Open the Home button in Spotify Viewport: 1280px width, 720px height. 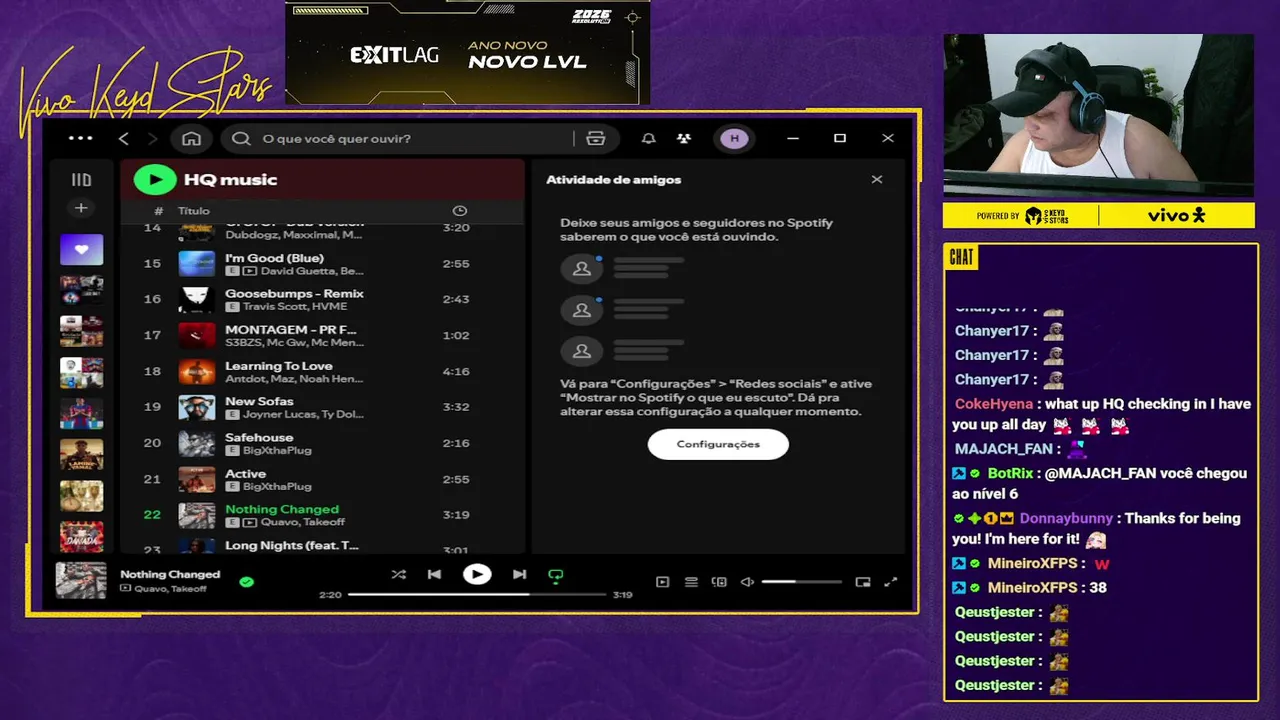click(191, 138)
